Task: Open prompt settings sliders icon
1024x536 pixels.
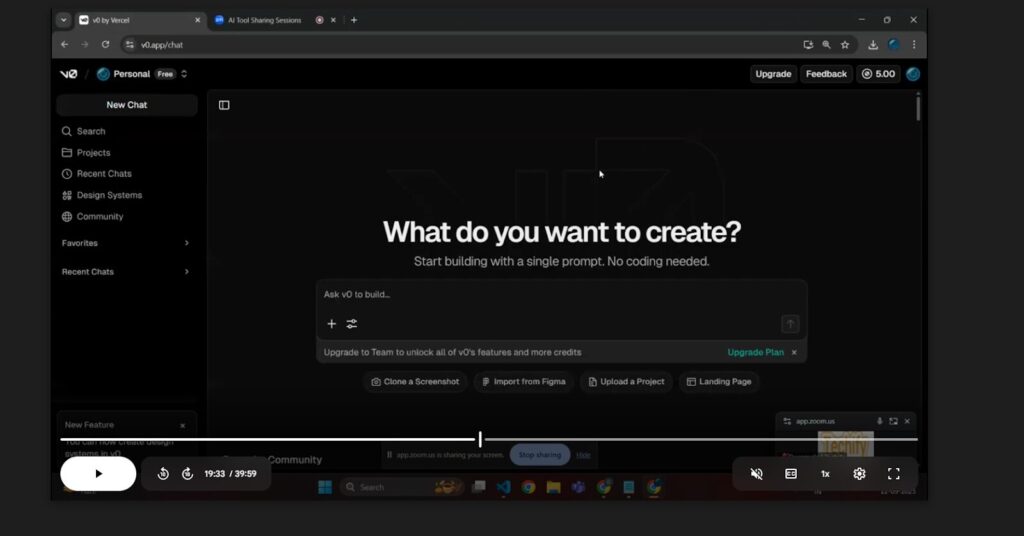Action: (352, 324)
